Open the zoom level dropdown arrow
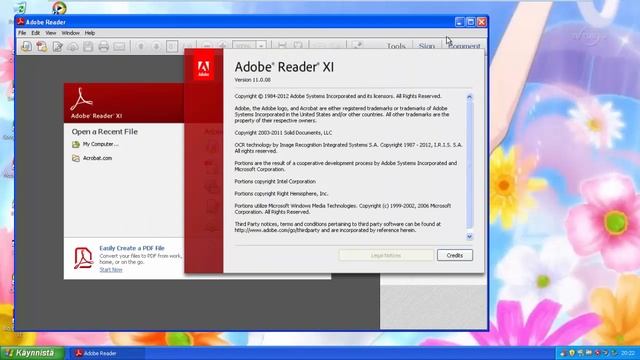 coord(261,45)
